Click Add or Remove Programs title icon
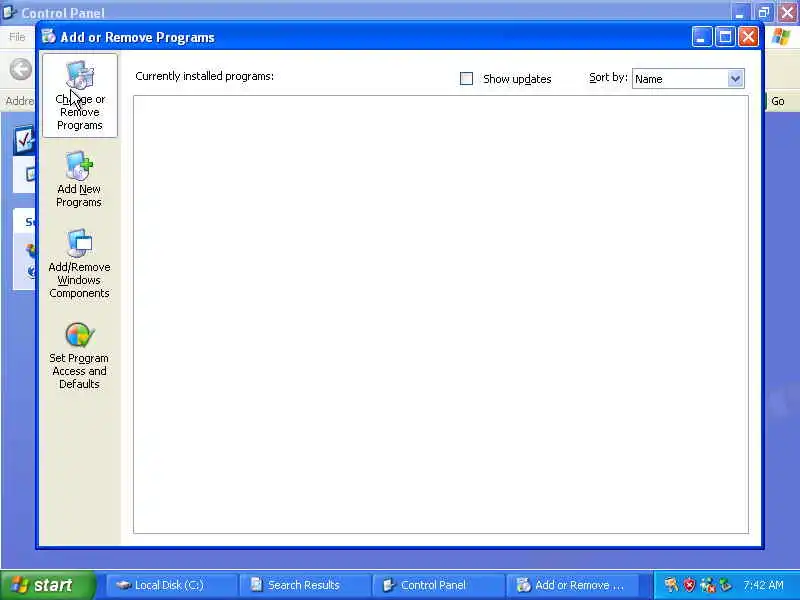The image size is (800, 600). click(x=49, y=37)
